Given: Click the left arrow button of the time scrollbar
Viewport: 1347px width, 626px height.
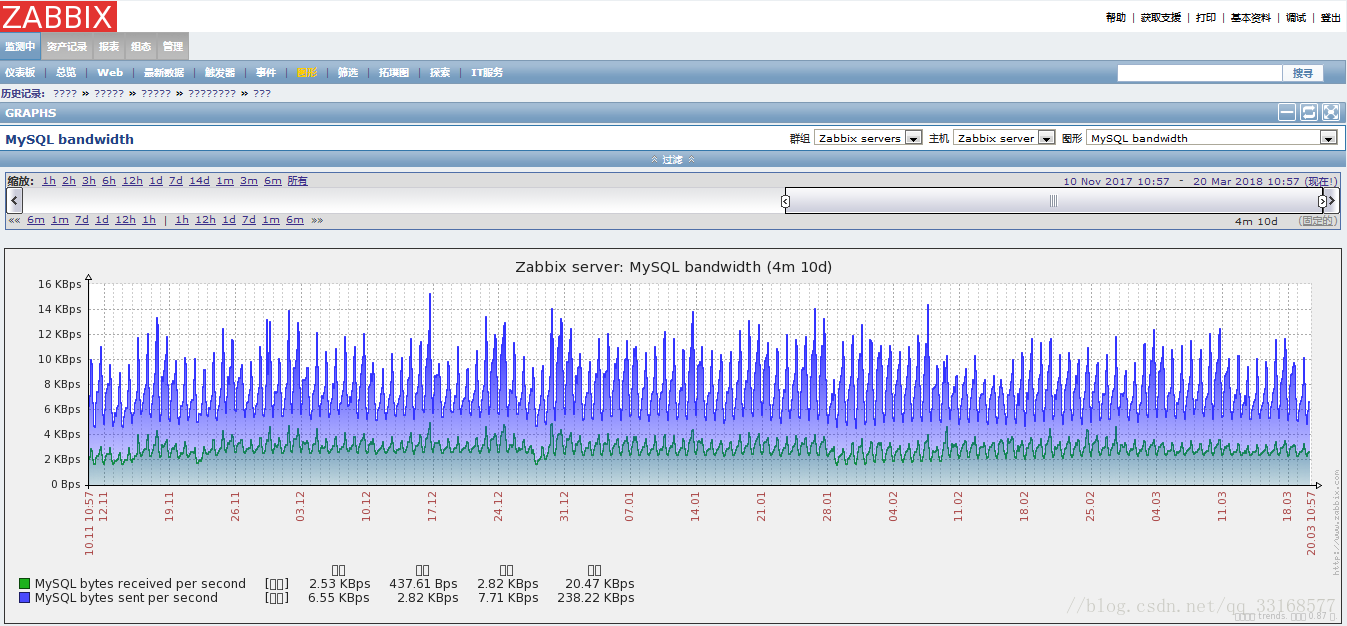Looking at the screenshot, I should pyautogui.click(x=14, y=201).
